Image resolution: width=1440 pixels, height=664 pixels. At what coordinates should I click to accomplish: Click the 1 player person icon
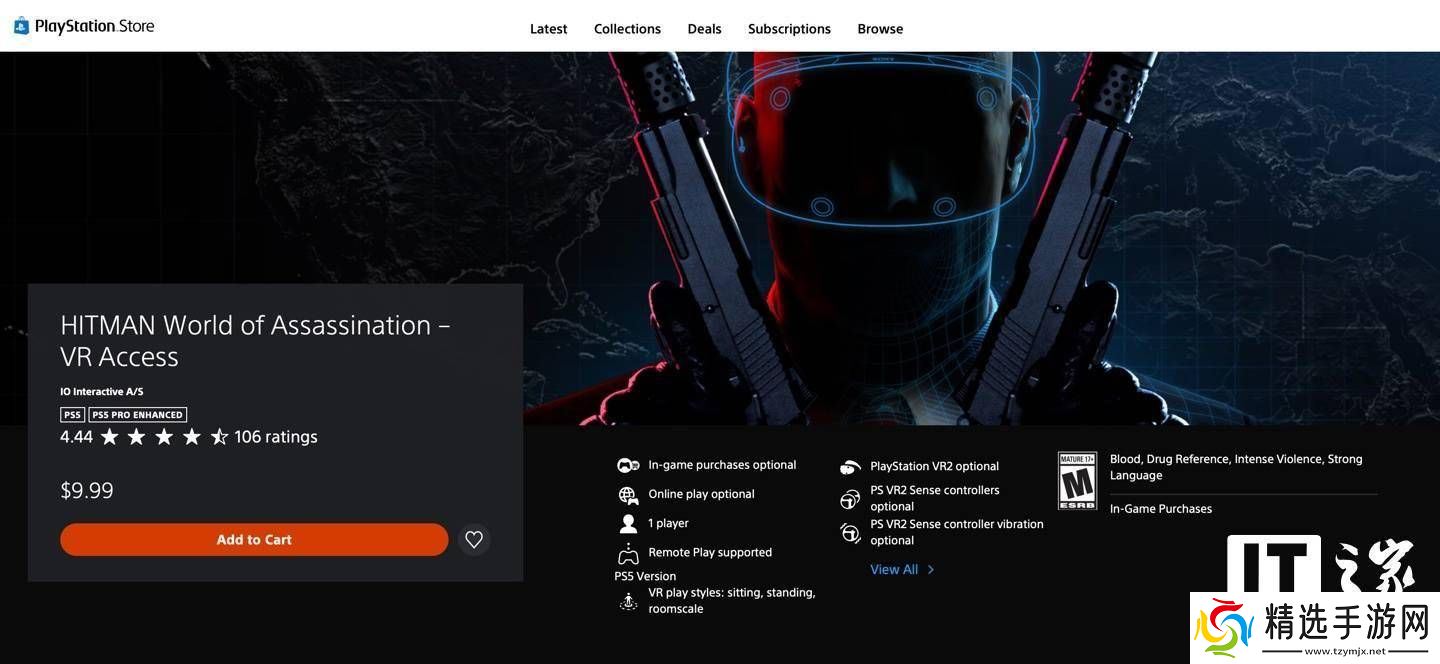tap(628, 523)
